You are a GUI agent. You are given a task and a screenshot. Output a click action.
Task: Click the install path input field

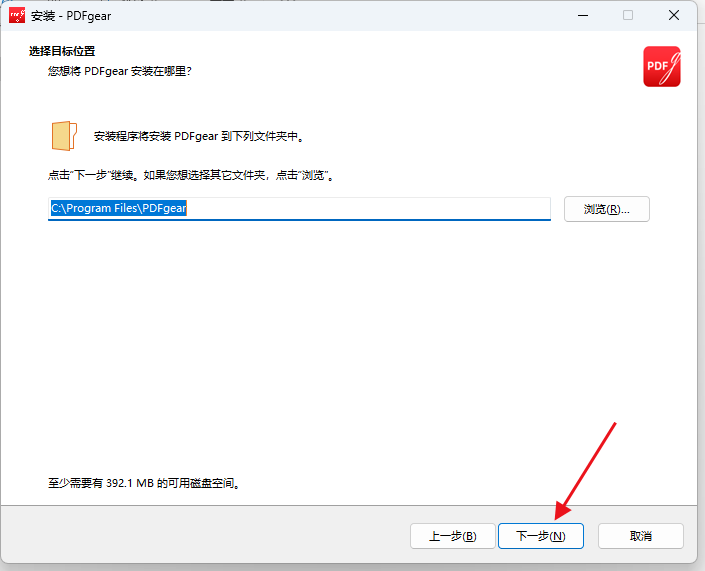pyautogui.click(x=299, y=209)
